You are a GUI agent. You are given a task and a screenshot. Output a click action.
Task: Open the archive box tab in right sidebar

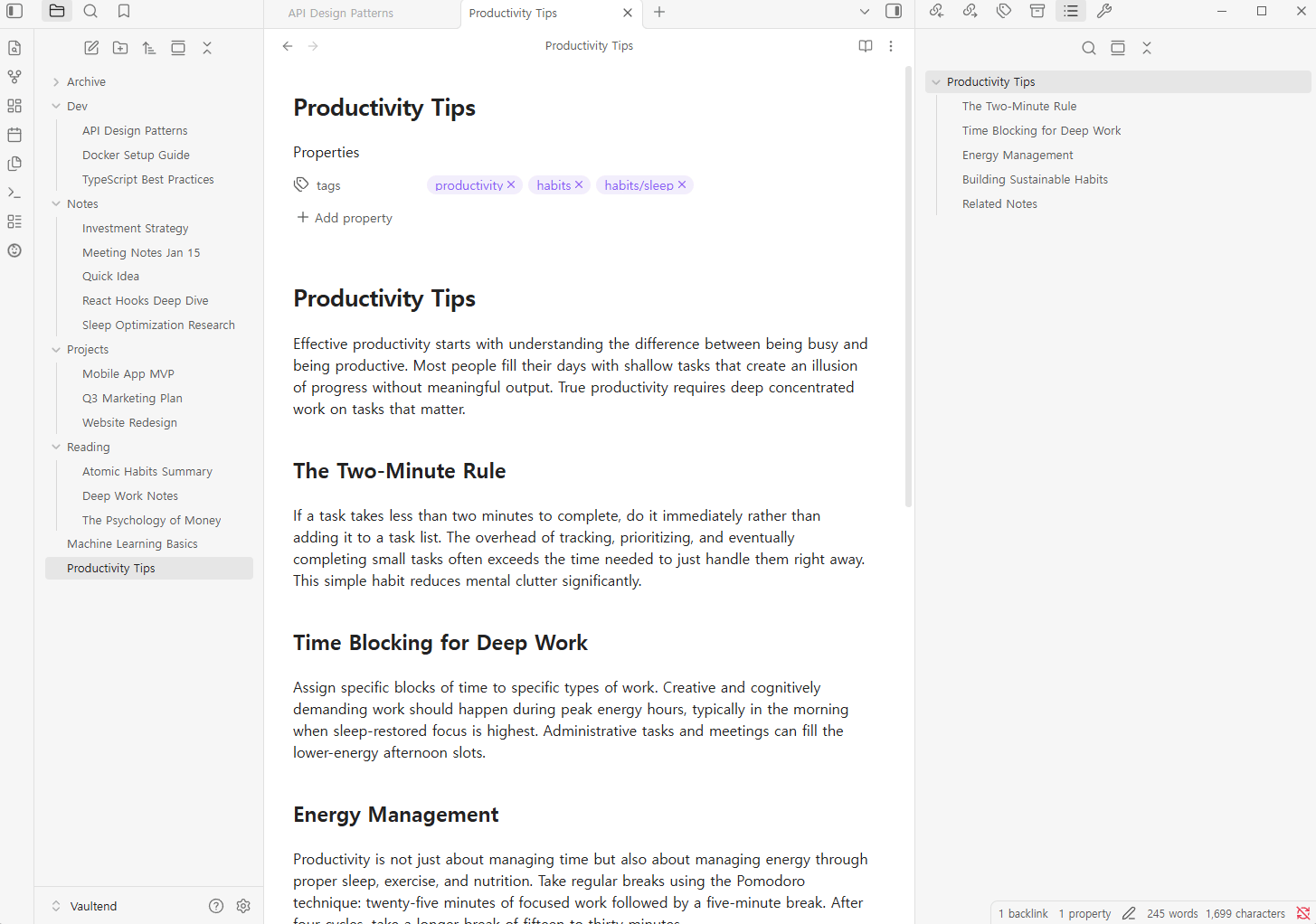point(1037,12)
